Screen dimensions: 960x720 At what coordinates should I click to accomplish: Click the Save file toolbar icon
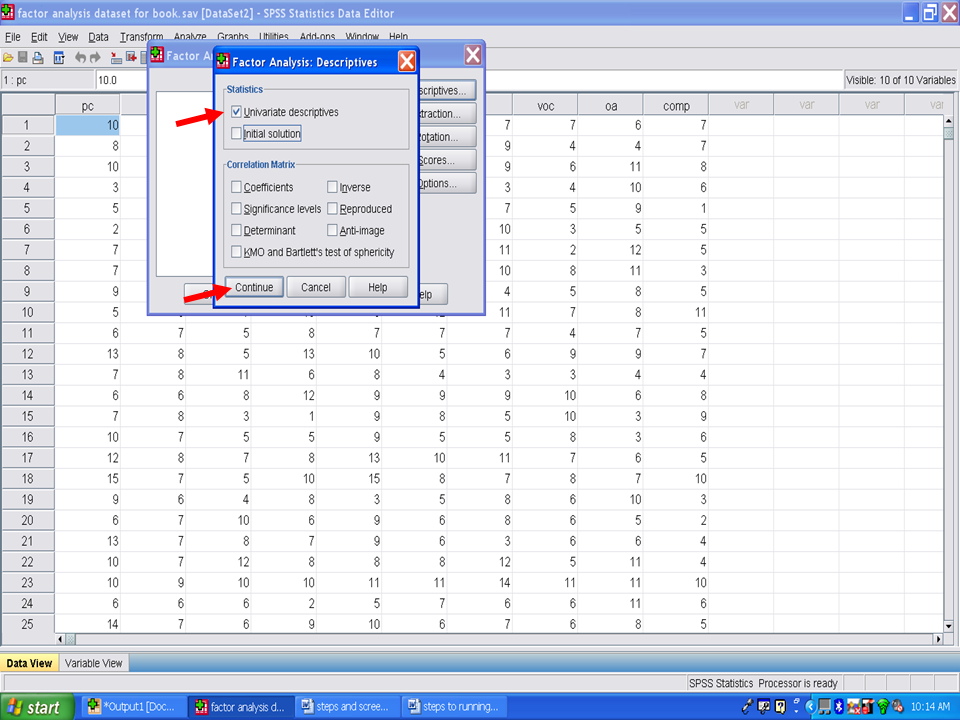(23, 57)
